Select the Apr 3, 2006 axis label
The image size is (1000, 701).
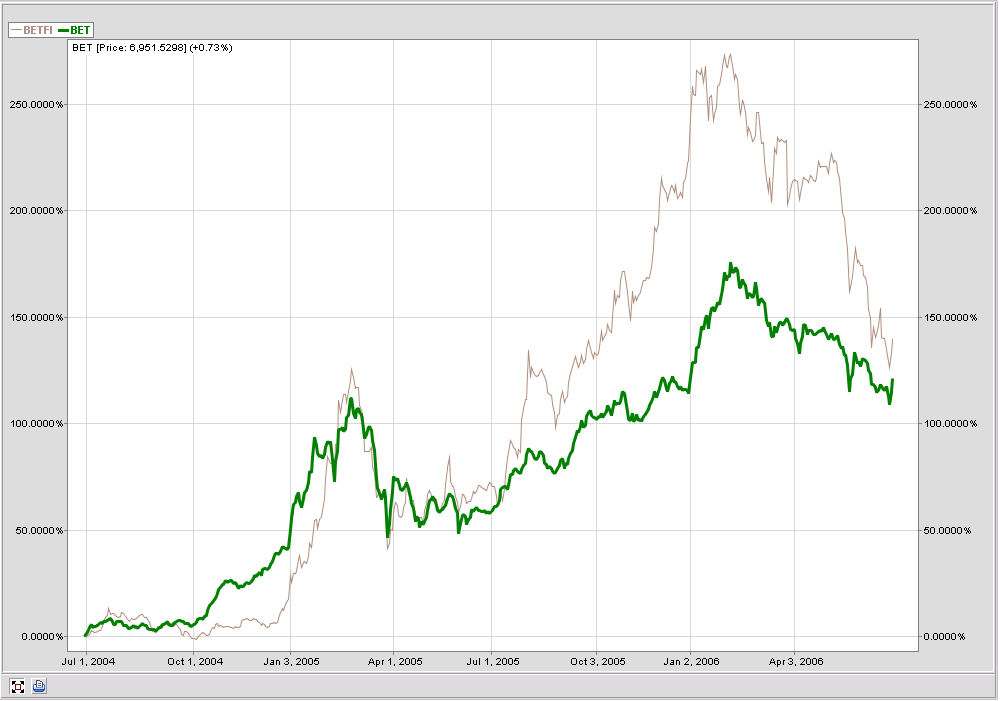coord(795,661)
